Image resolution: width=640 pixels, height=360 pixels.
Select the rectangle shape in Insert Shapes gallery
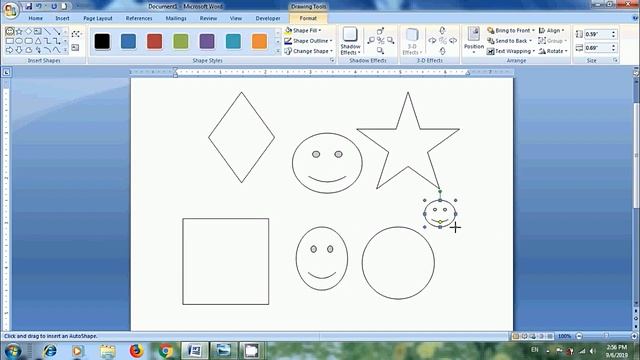10,41
